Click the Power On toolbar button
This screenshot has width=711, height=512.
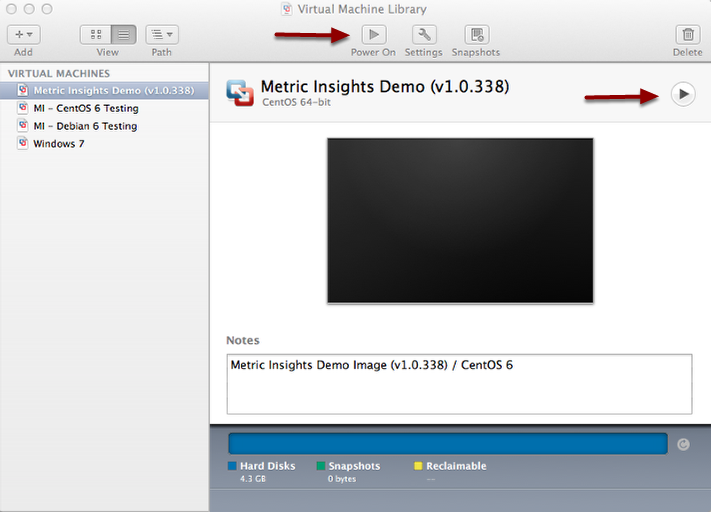[x=374, y=34]
